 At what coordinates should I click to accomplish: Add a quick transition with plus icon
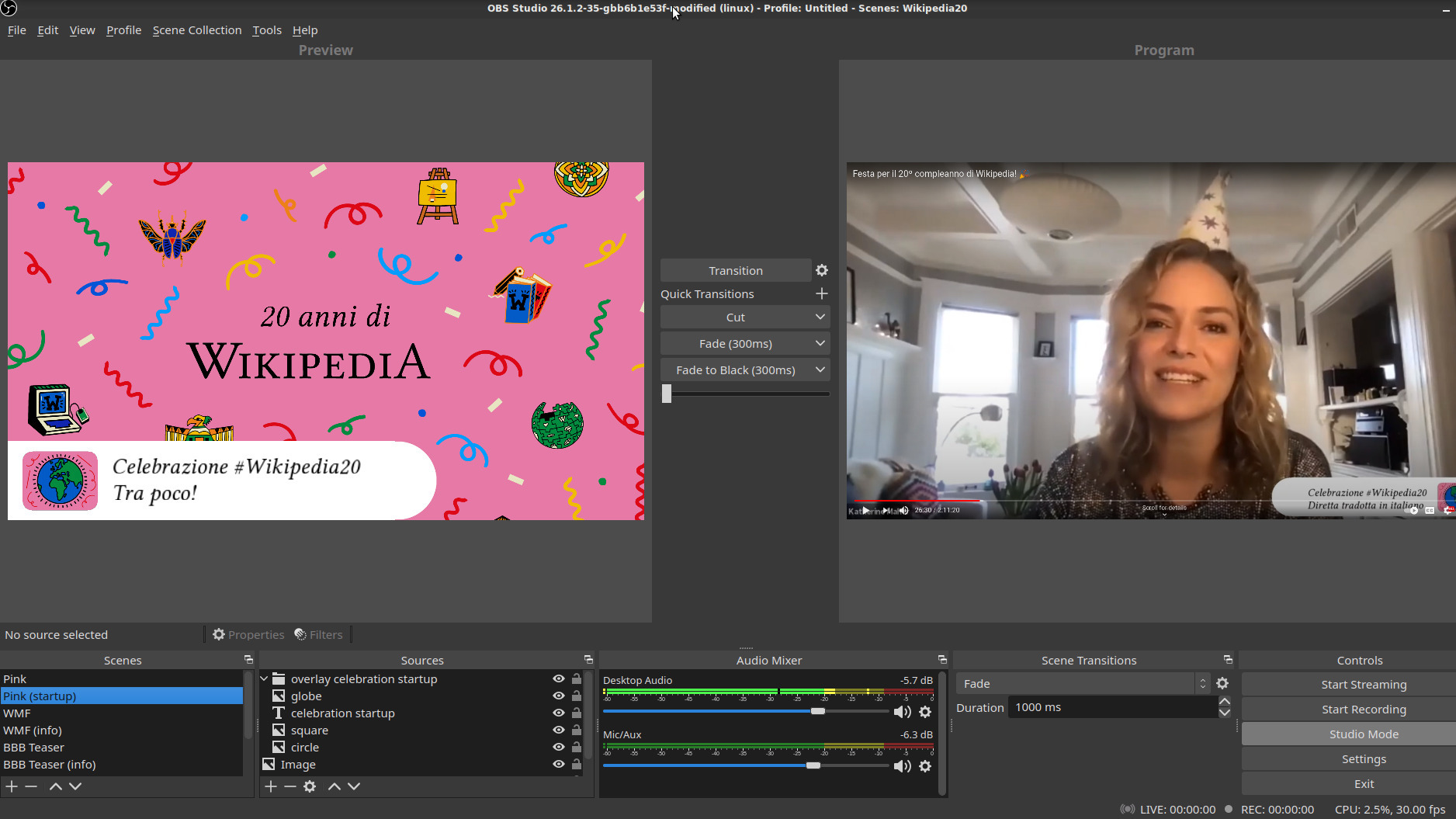click(822, 293)
